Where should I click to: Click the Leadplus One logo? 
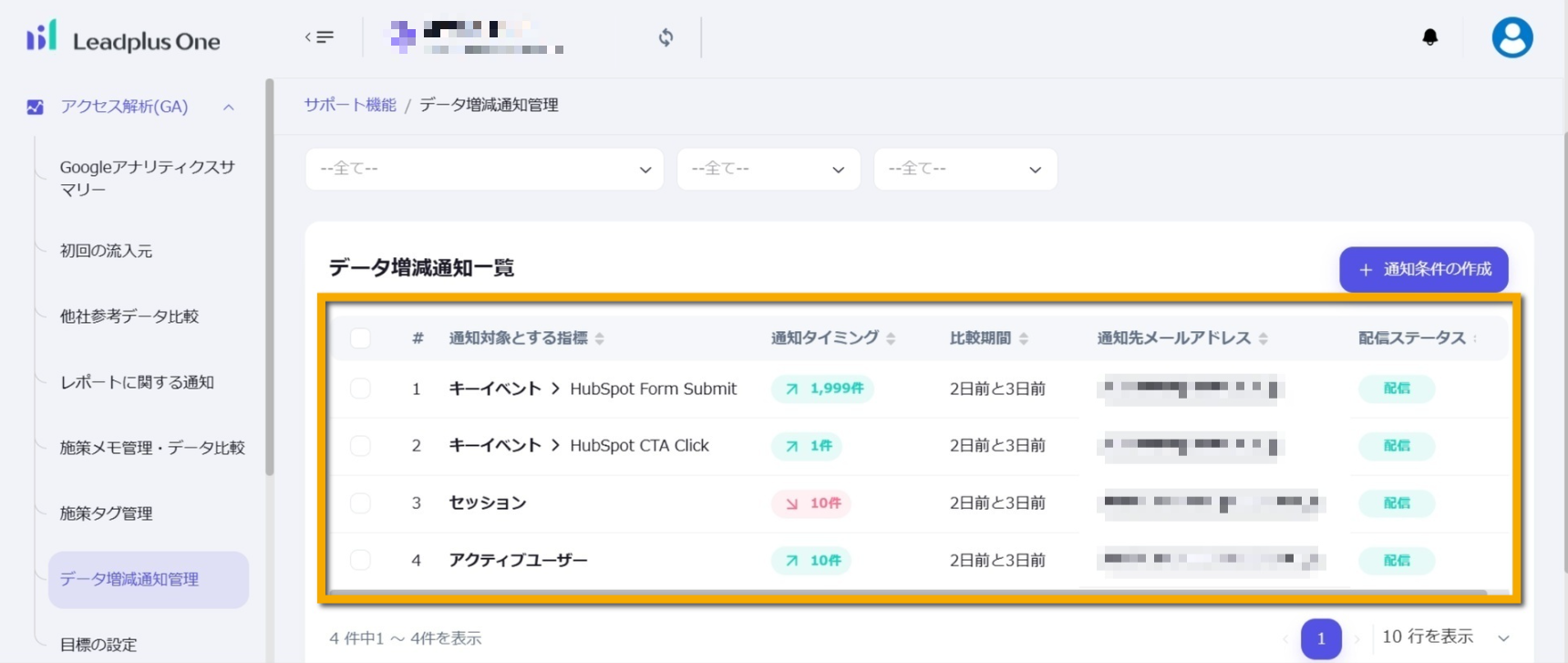123,39
